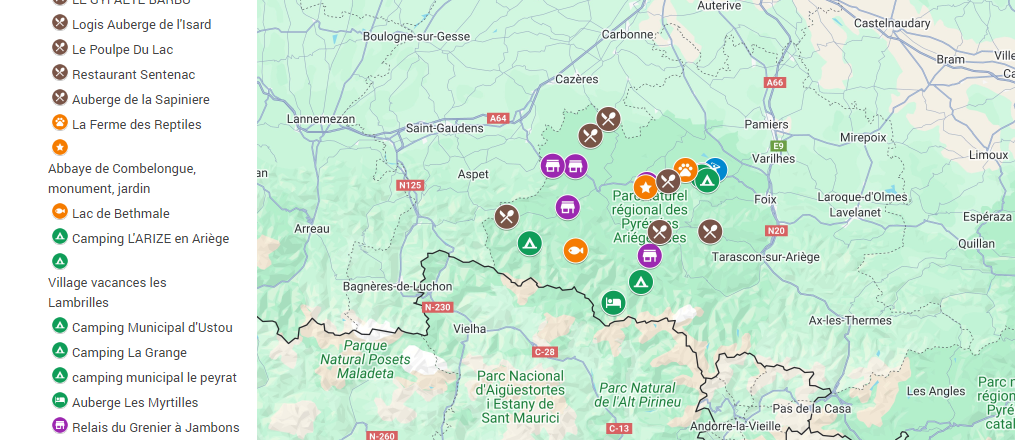Open Logis Auberge de l'Isard entry

point(141,25)
